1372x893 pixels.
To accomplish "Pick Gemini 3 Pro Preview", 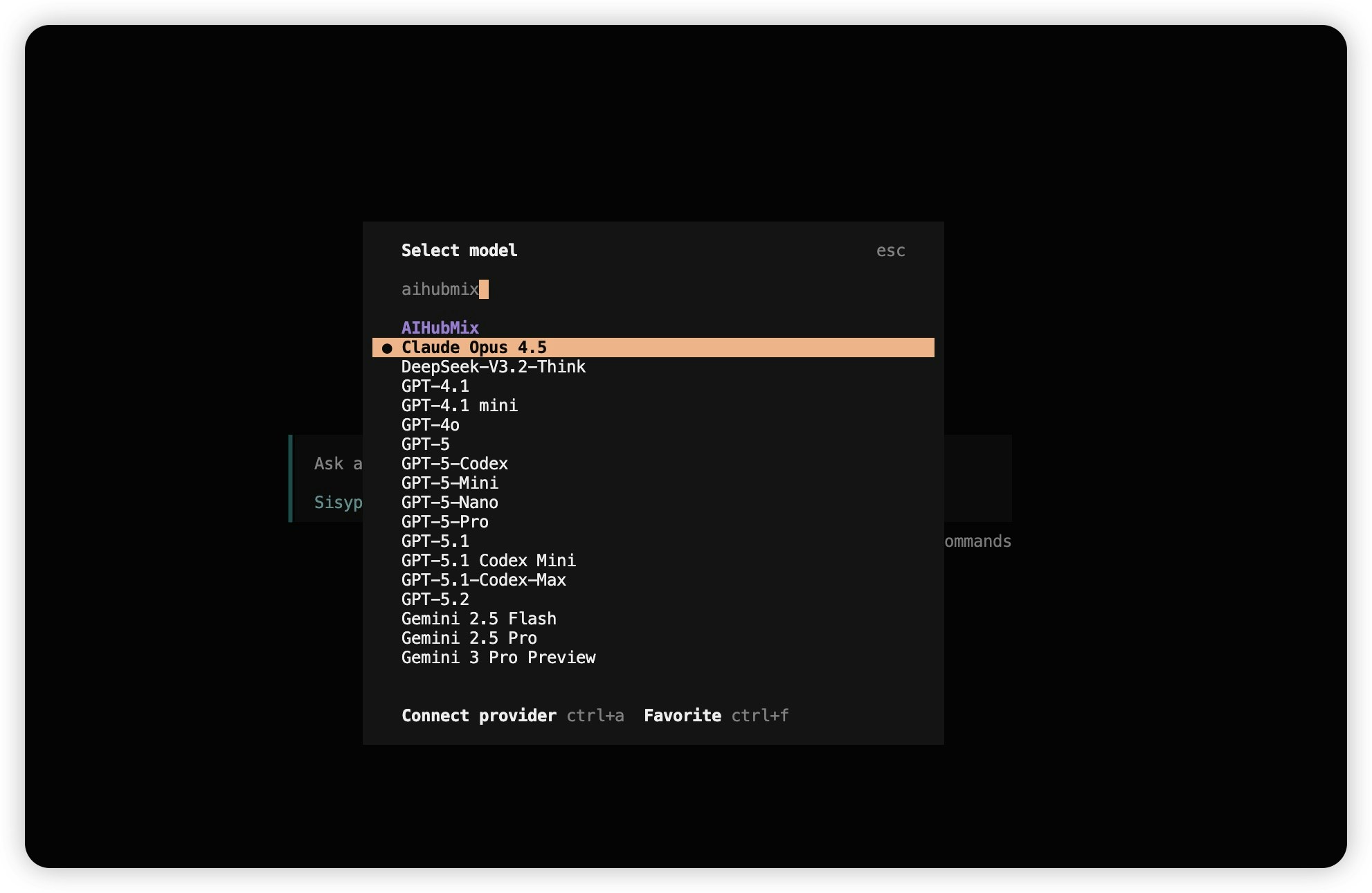I will pos(498,658).
